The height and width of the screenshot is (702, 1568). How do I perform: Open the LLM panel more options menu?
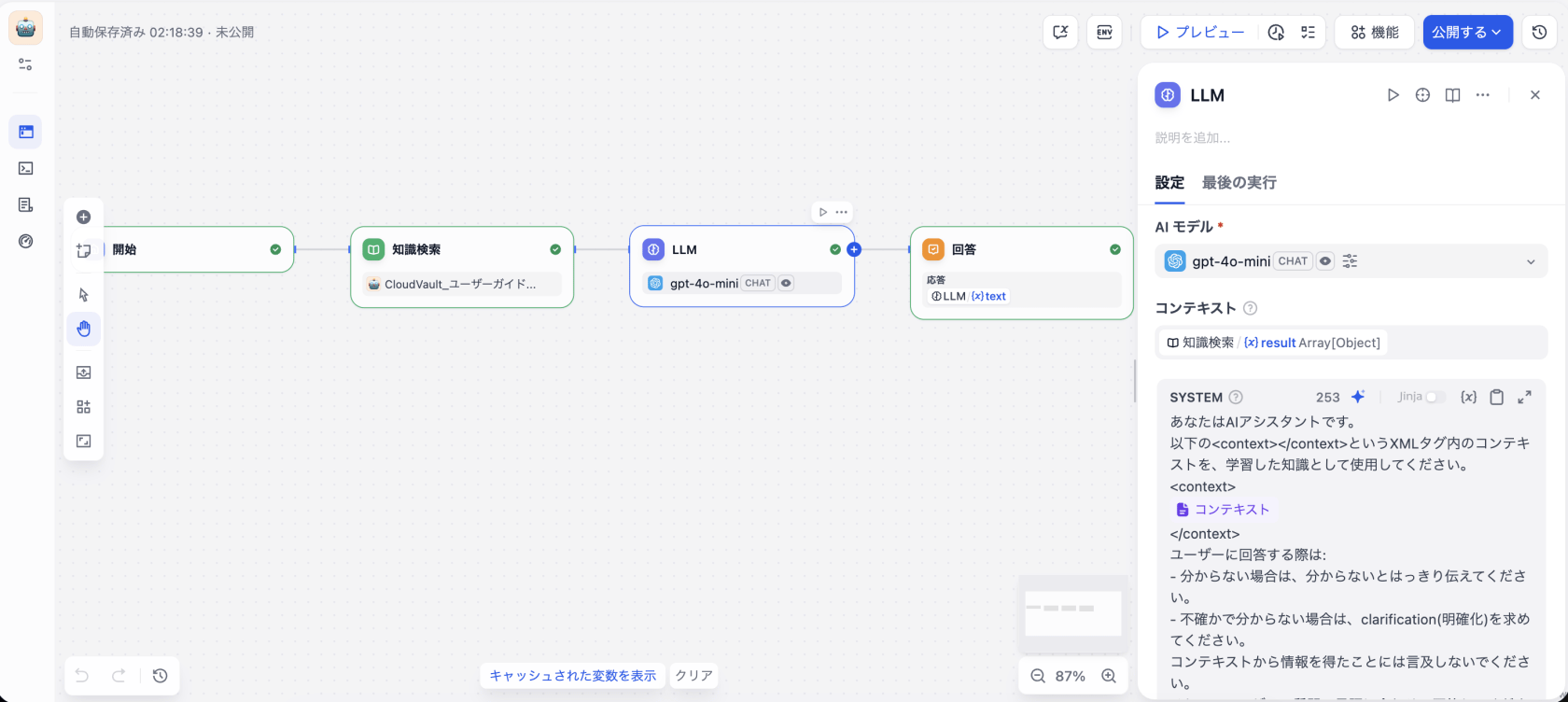[1482, 95]
